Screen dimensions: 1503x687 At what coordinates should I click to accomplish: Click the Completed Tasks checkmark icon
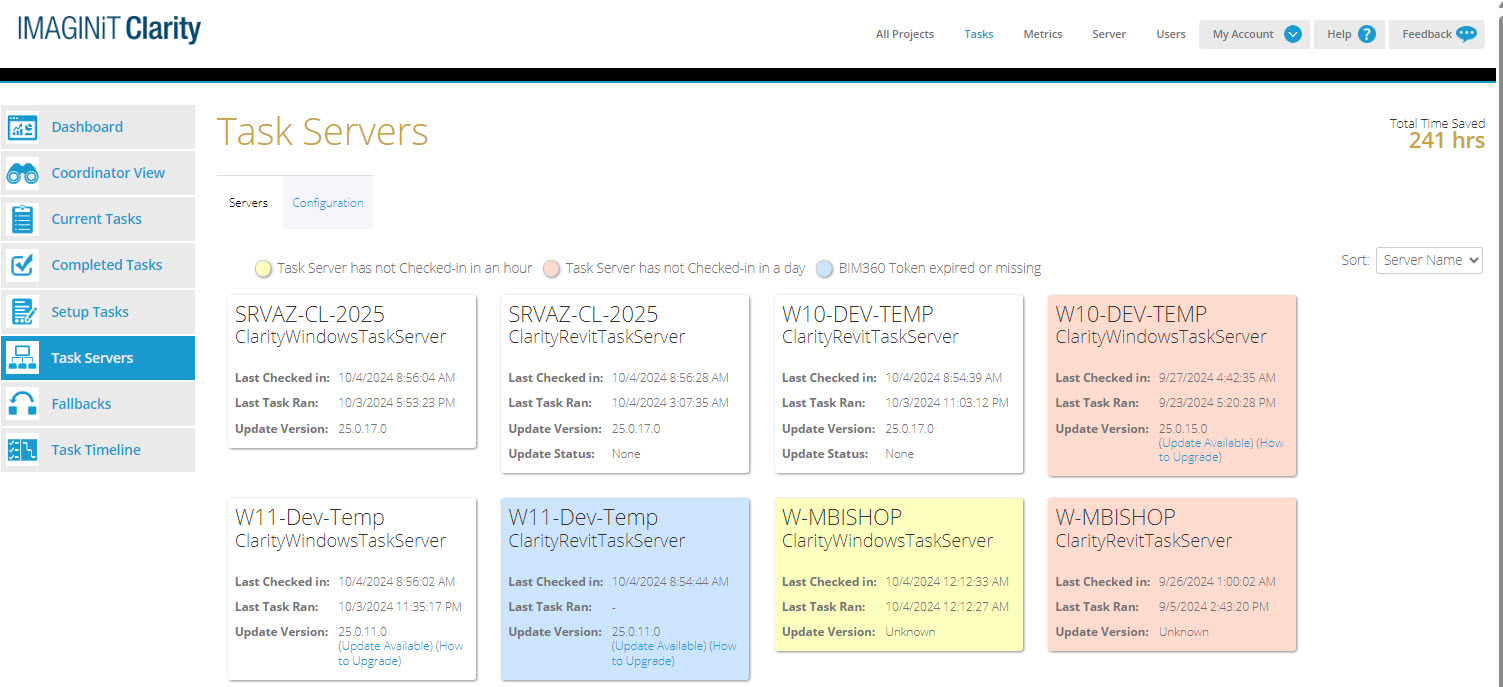click(22, 265)
